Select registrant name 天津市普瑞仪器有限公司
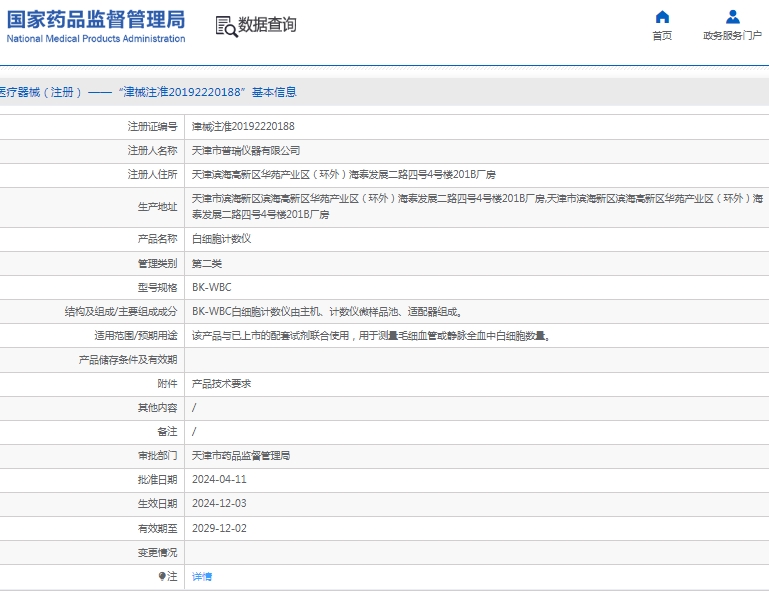The width and height of the screenshot is (769, 595). click(246, 151)
